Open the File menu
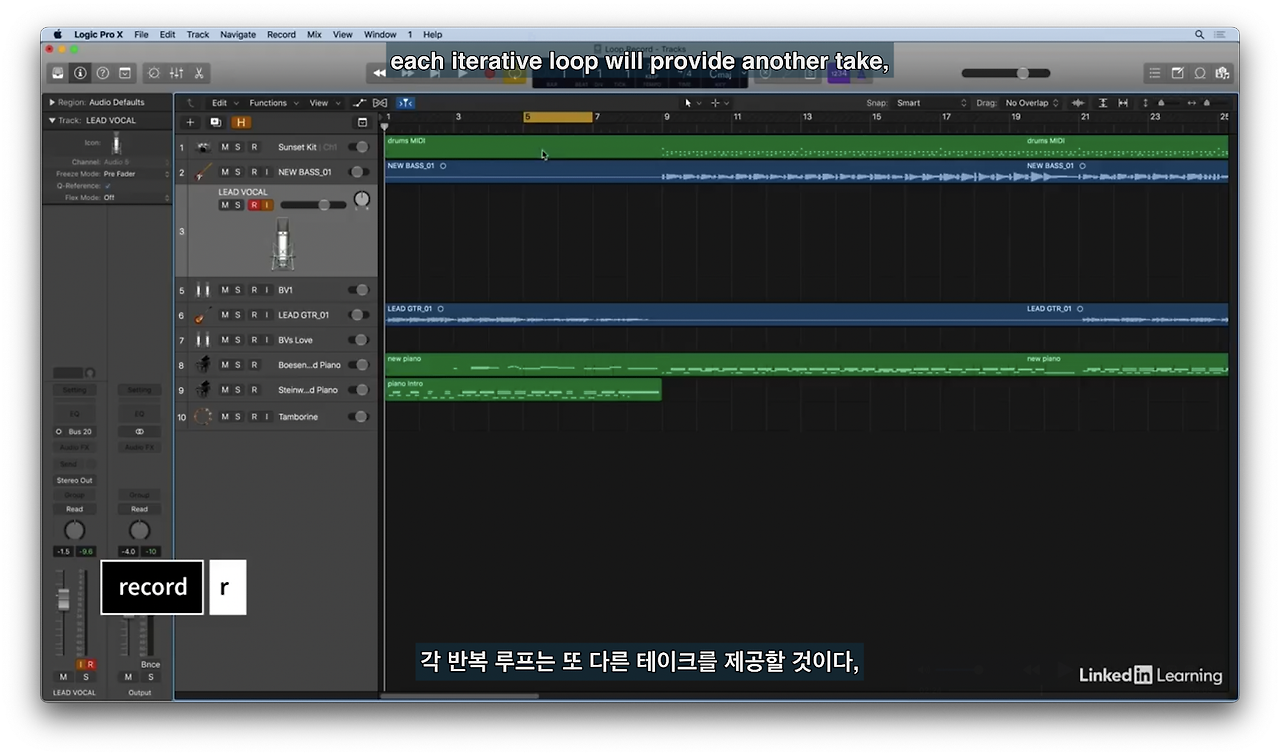Viewport: 1280px width, 756px height. (141, 34)
